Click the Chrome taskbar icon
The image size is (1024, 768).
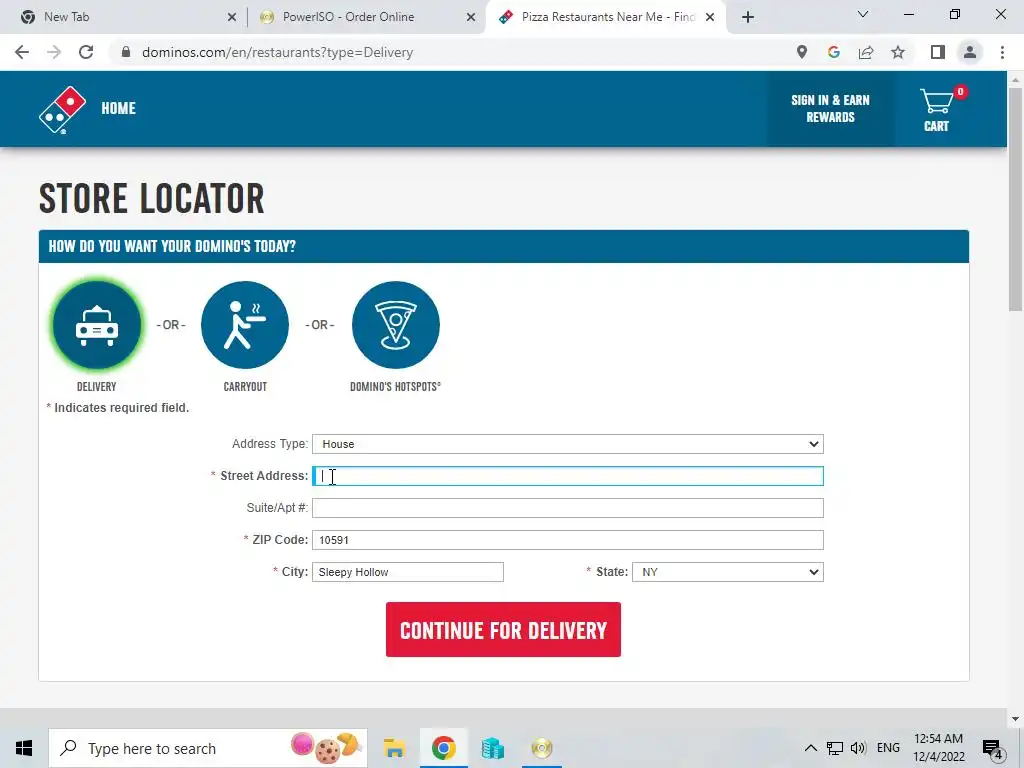point(443,748)
